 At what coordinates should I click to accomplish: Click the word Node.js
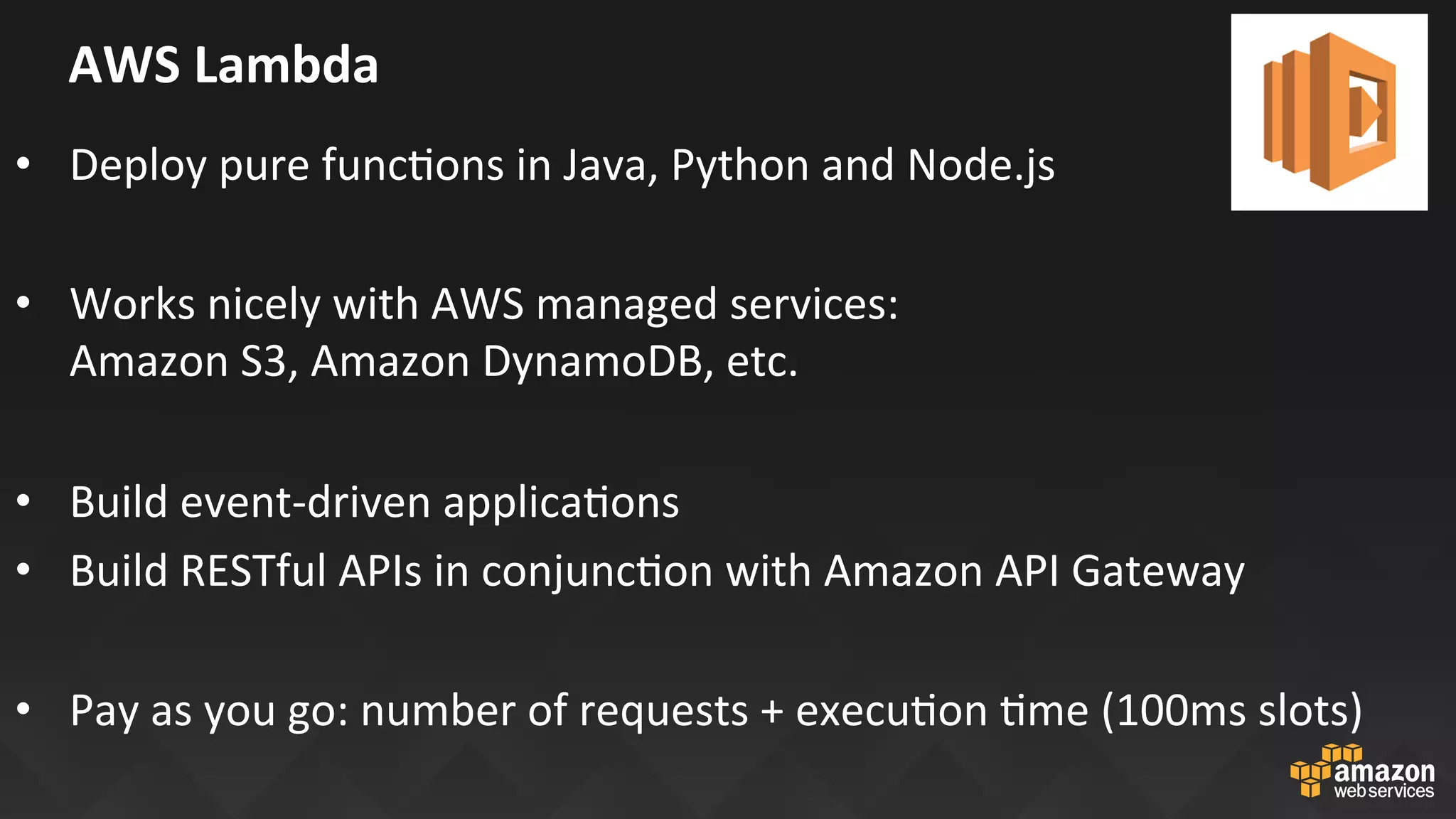(x=981, y=166)
